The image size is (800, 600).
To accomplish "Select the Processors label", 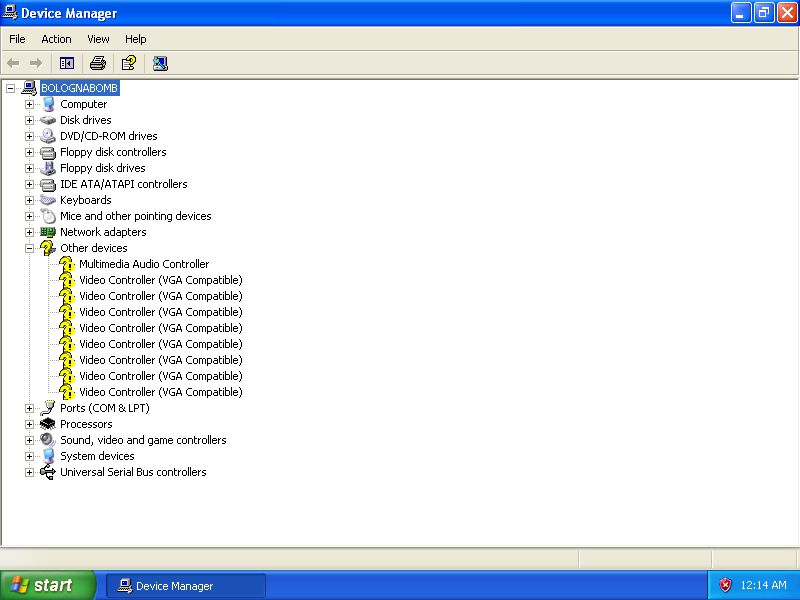I will click(86, 424).
